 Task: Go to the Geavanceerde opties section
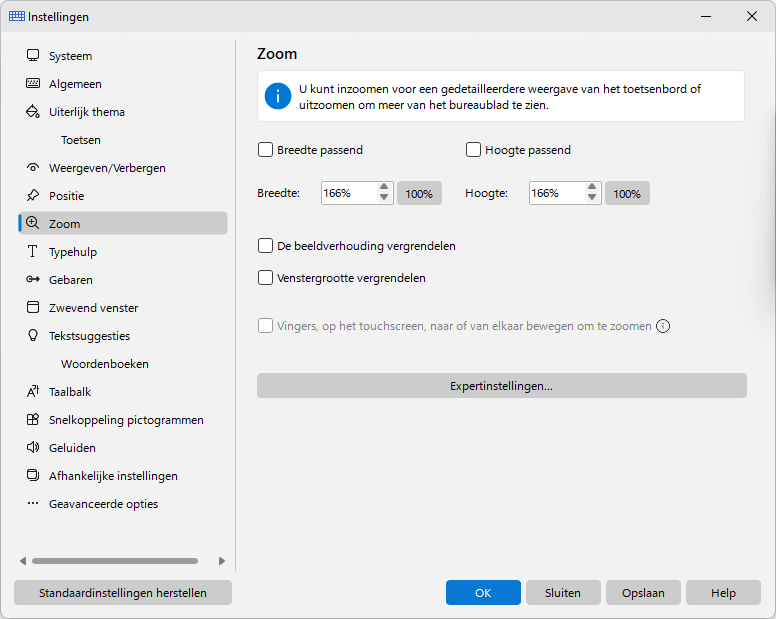(x=123, y=504)
